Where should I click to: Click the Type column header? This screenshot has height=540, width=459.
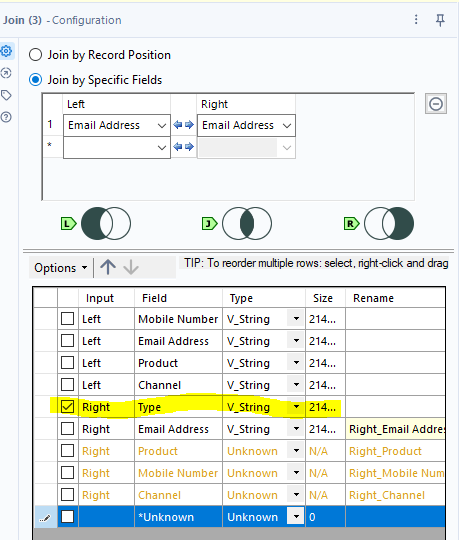pos(264,298)
